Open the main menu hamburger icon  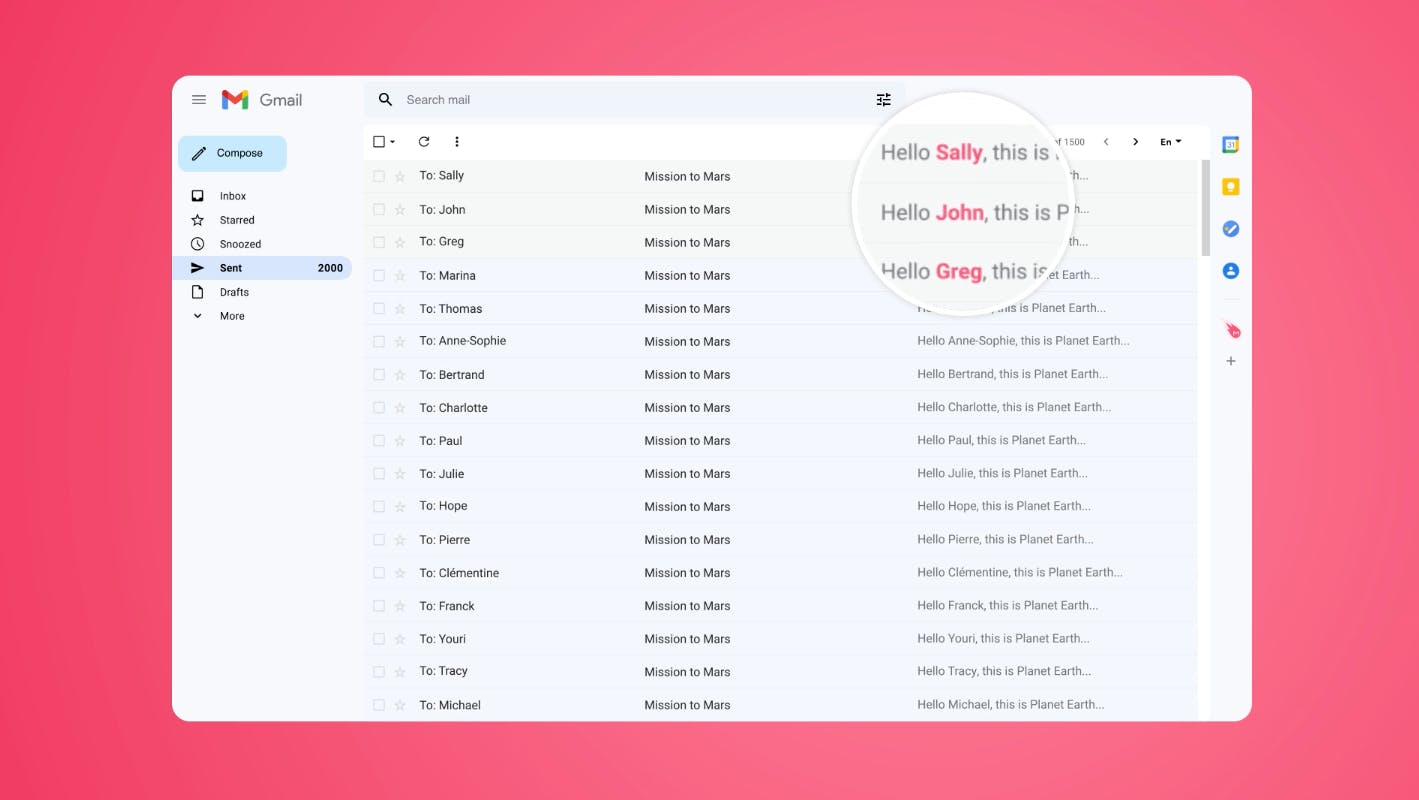click(x=199, y=100)
